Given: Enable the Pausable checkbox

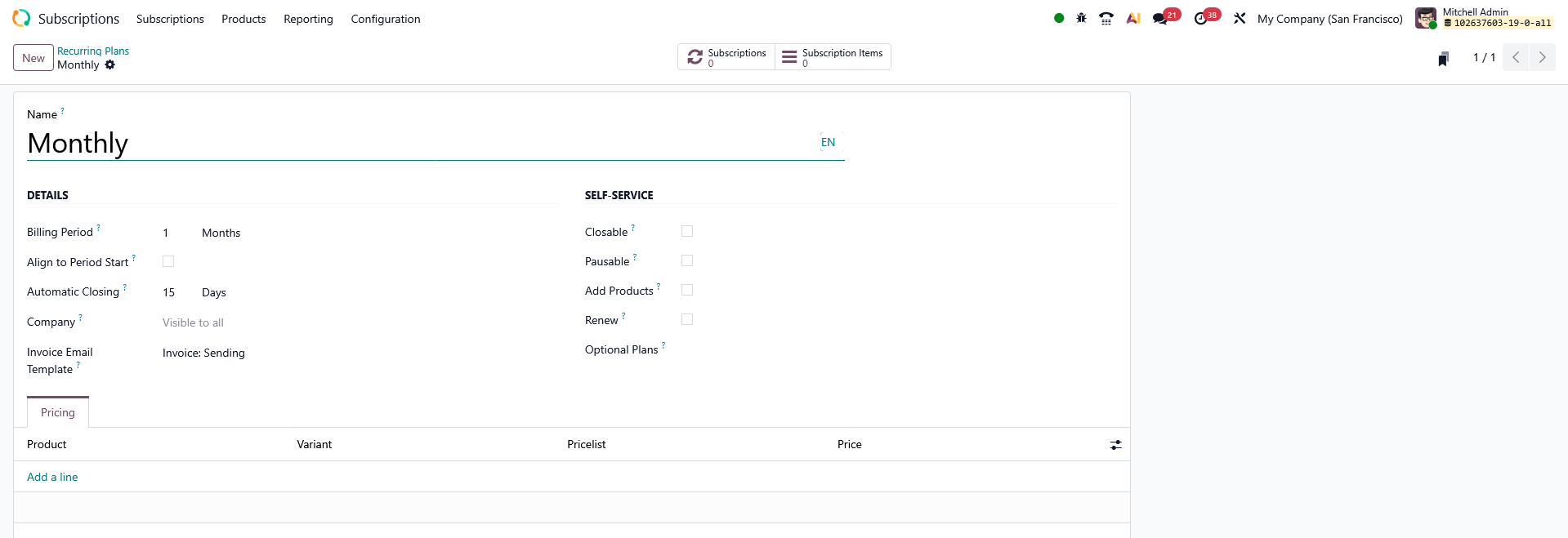Looking at the screenshot, I should pyautogui.click(x=687, y=260).
